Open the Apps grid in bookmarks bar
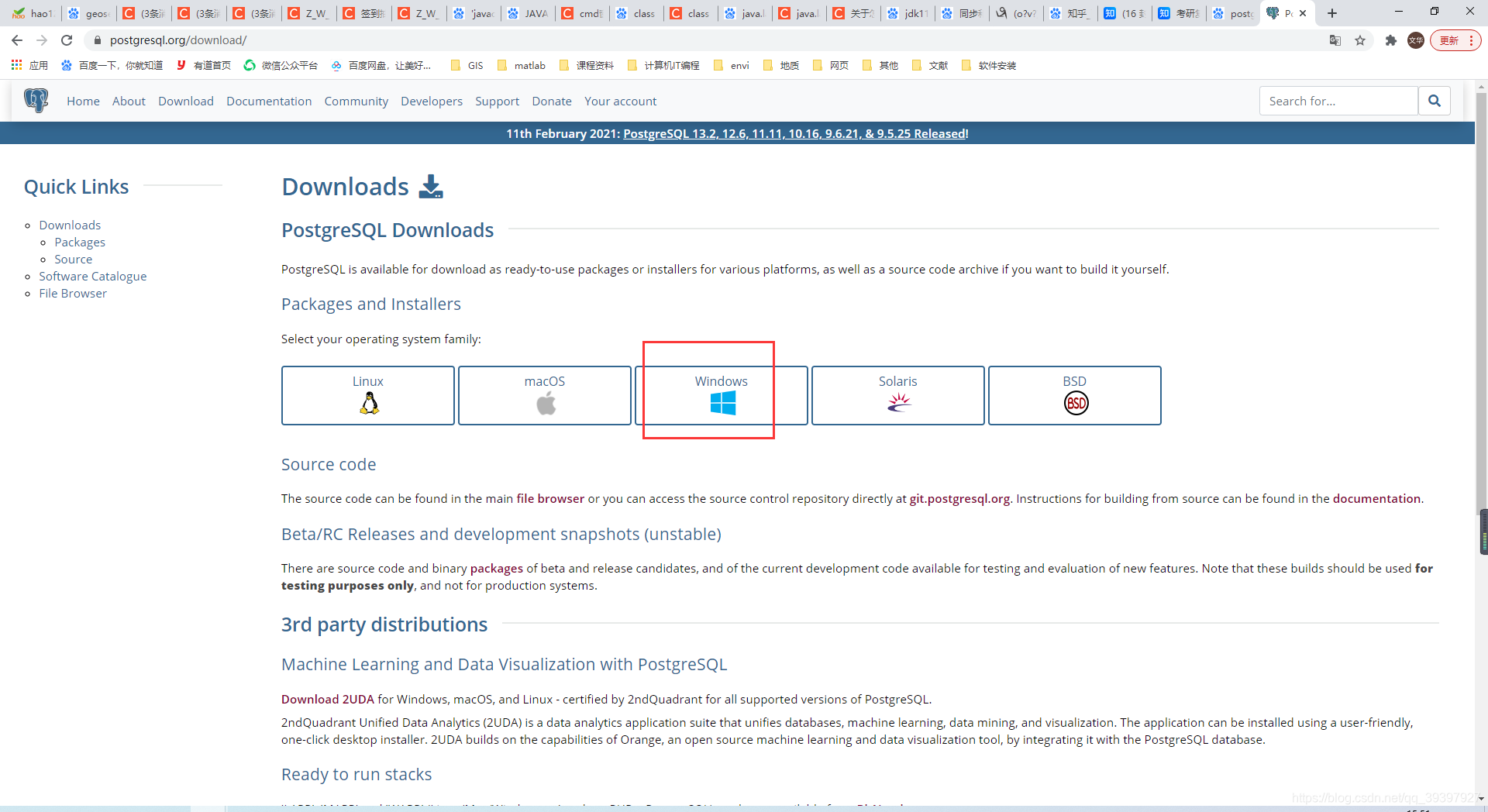Viewport: 1488px width, 812px height. point(29,65)
